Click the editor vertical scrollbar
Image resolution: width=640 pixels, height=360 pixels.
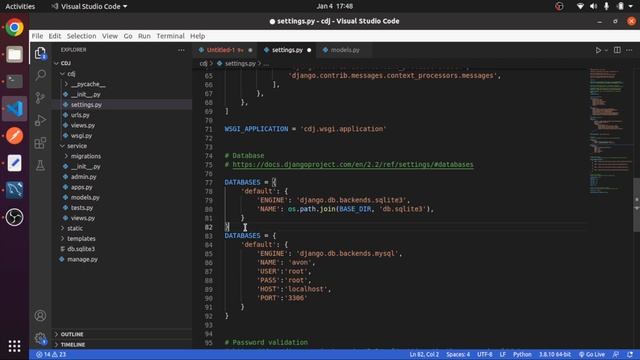(x=636, y=205)
